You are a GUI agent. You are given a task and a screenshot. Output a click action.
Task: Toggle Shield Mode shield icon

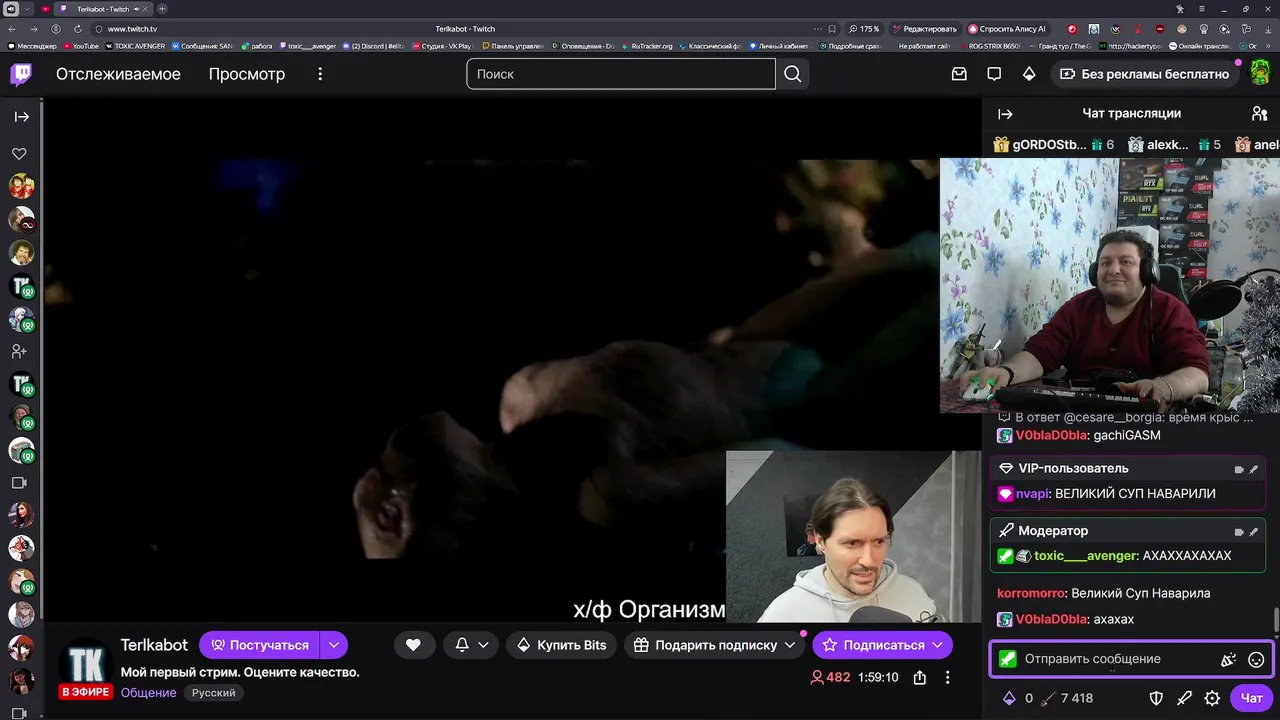(x=1156, y=698)
